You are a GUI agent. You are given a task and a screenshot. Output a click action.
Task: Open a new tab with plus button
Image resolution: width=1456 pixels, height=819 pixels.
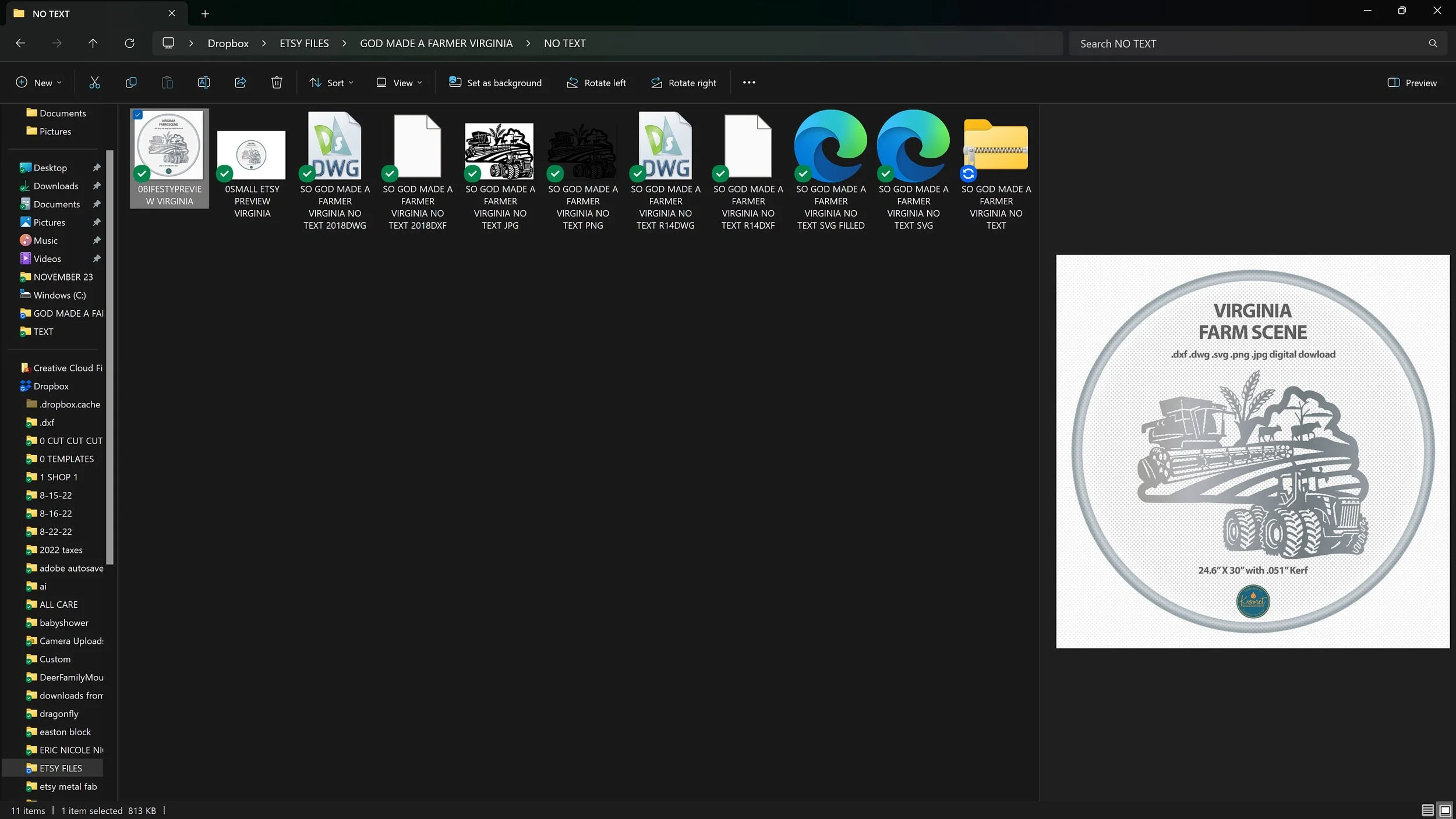coord(205,13)
